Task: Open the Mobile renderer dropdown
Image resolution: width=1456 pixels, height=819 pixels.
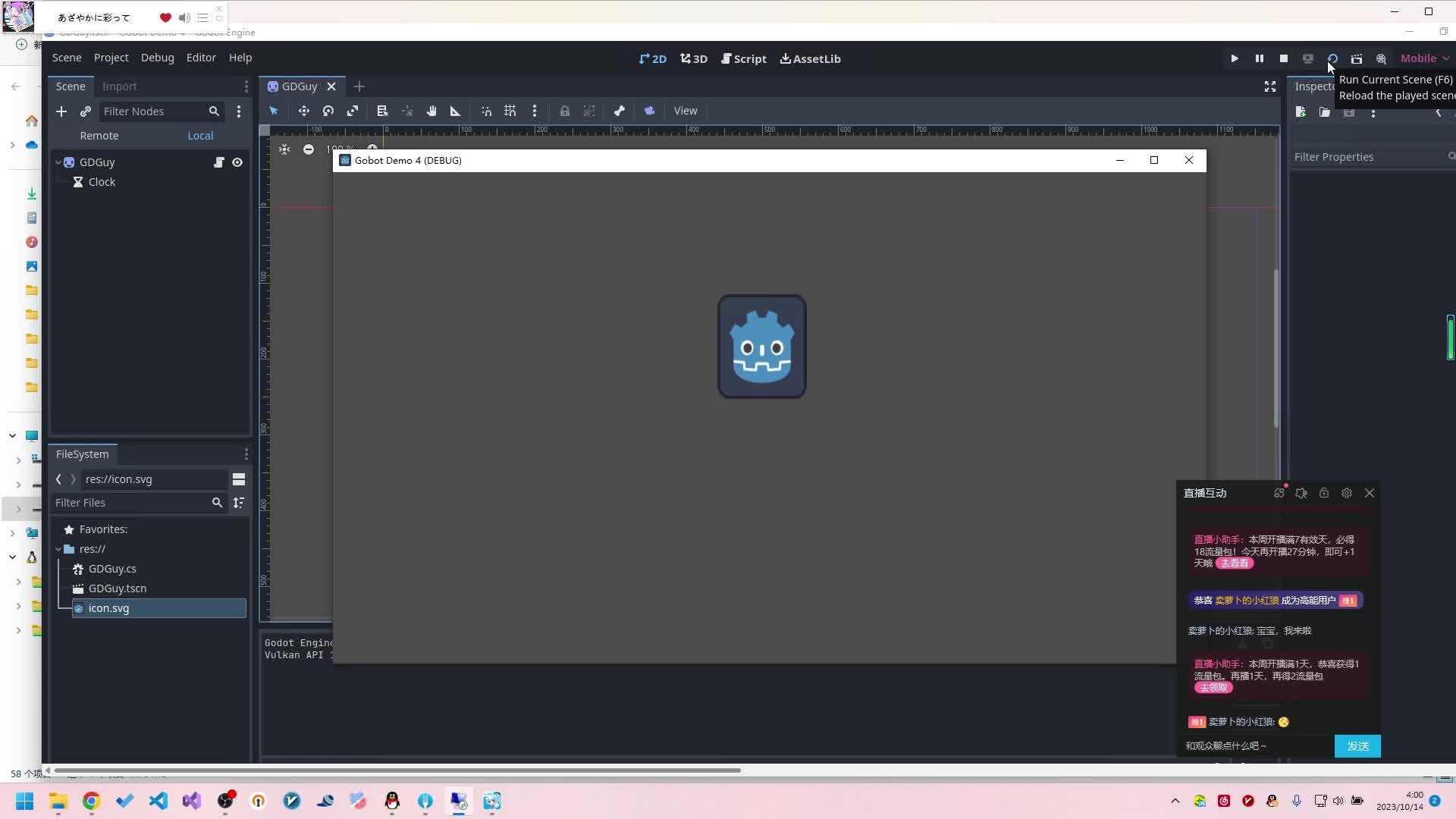Action: click(x=1424, y=58)
